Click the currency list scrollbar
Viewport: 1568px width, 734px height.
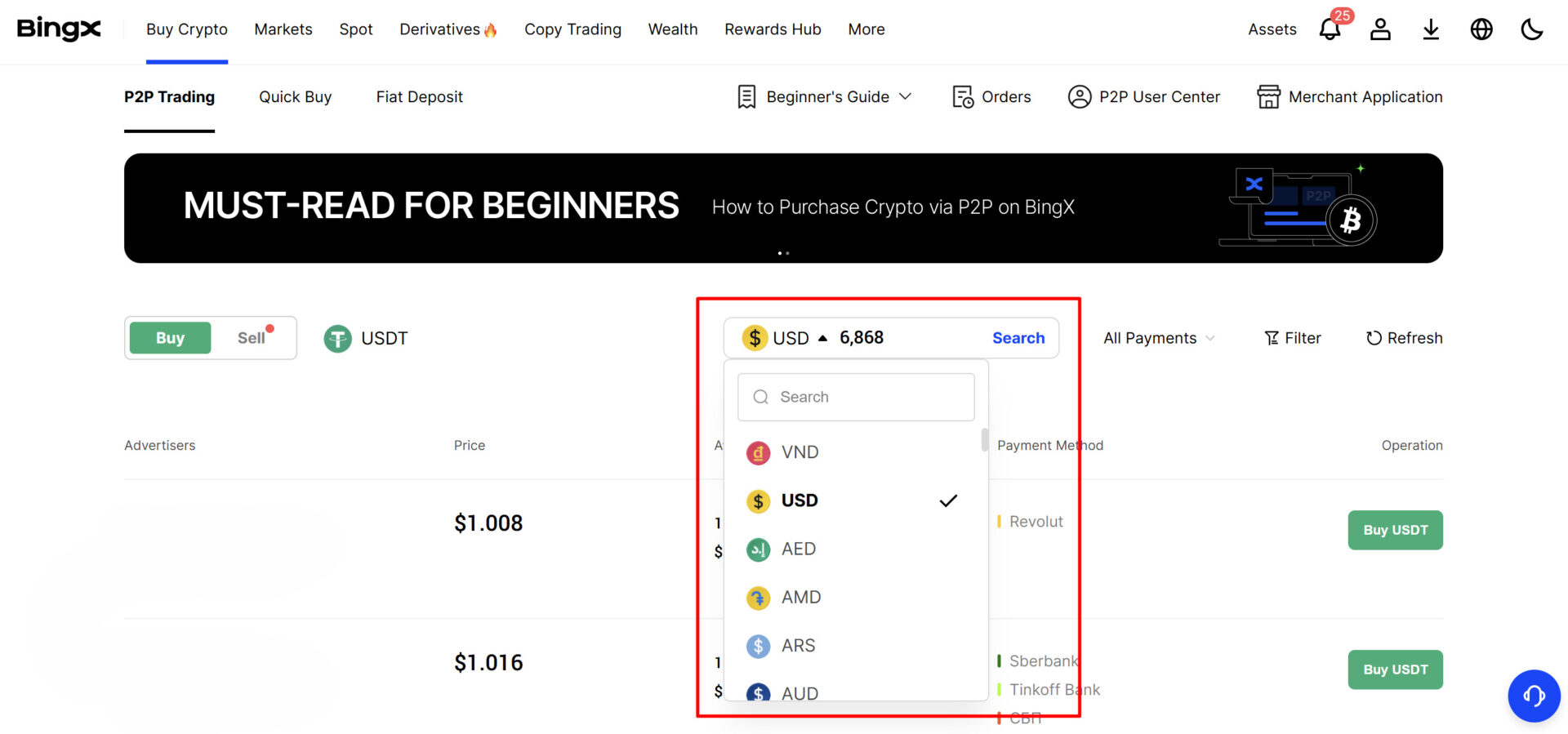[985, 441]
